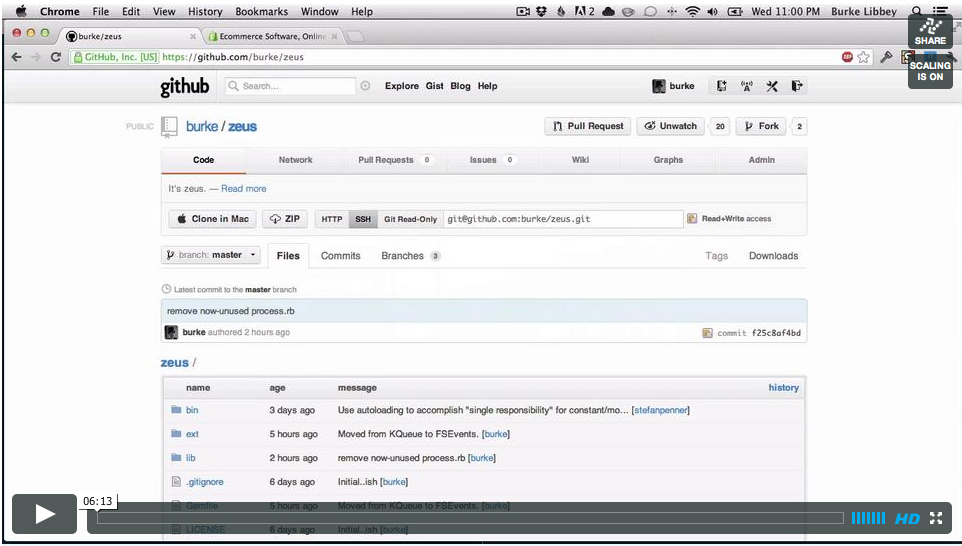Open Explore in GitHub header
Screen dimensions: 962x546
(402, 86)
